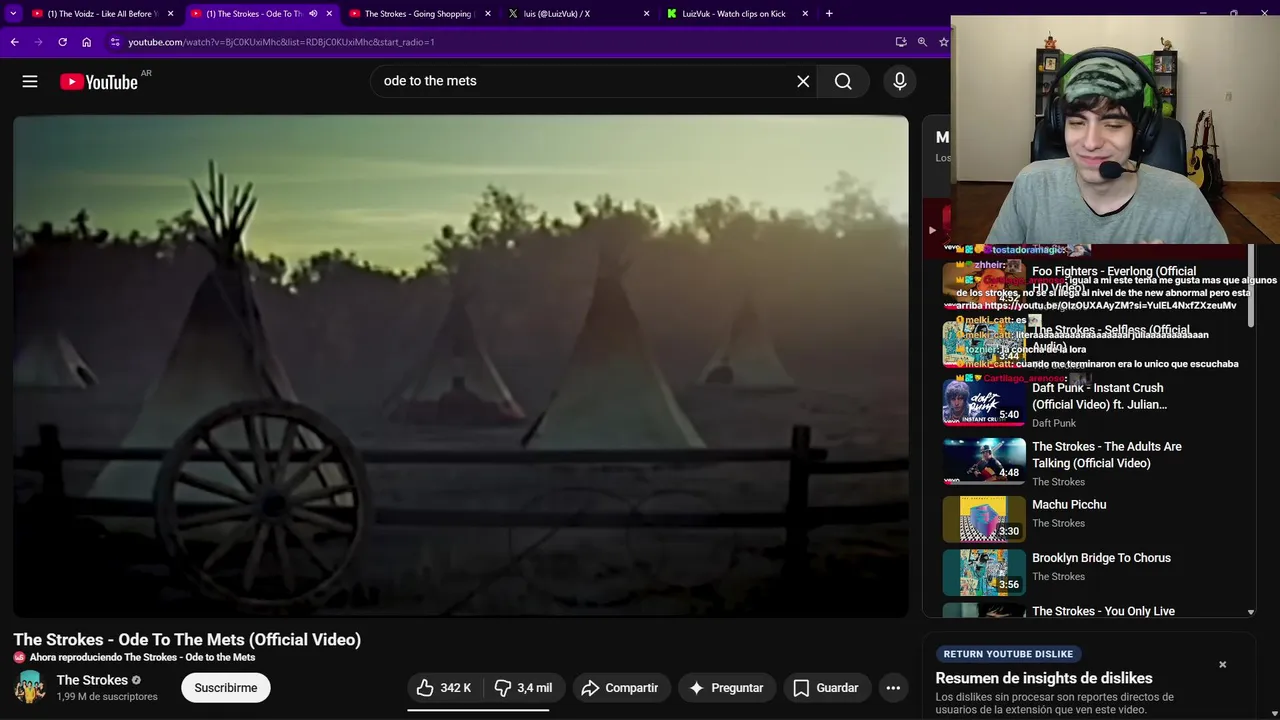This screenshot has height=720, width=1280.
Task: Clear the search box with X icon
Action: pos(803,82)
